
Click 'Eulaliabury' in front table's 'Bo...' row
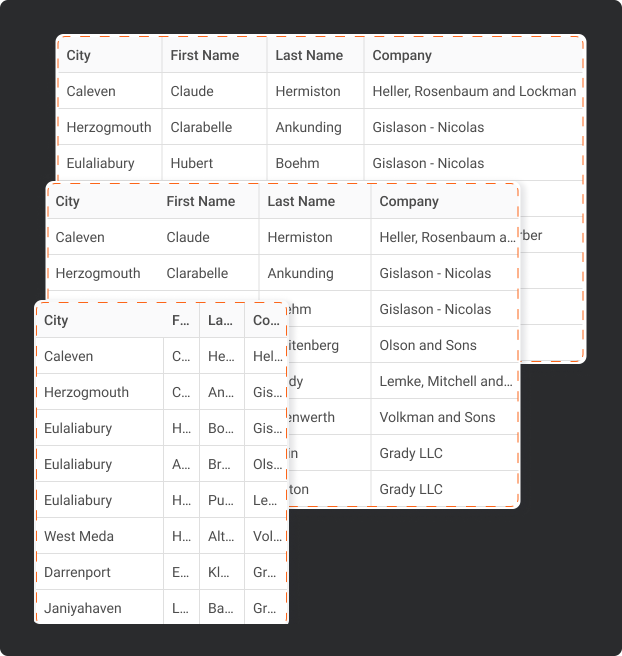point(78,428)
